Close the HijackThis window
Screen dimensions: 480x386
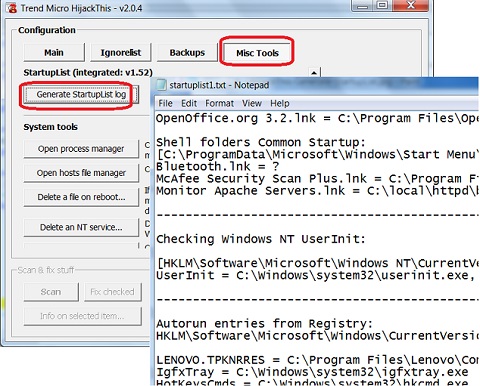point(411,6)
